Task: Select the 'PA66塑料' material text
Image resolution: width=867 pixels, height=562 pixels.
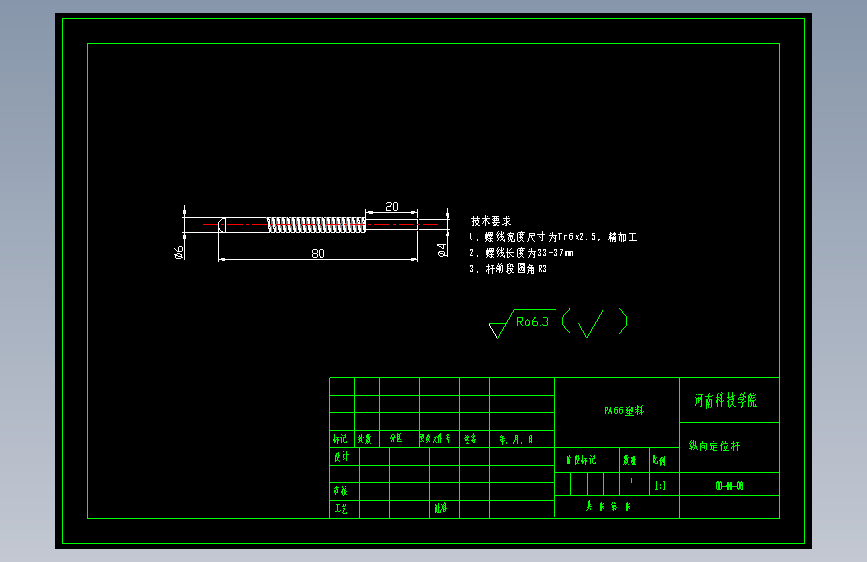Action: pos(624,410)
